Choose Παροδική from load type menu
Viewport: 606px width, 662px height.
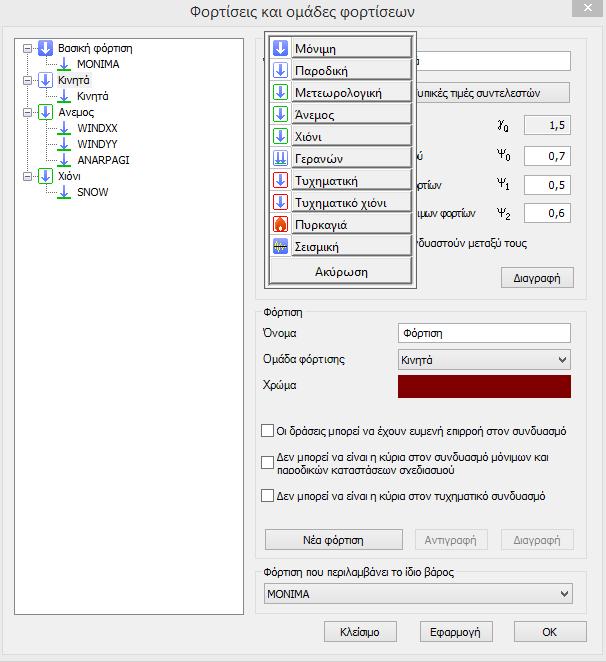click(352, 70)
